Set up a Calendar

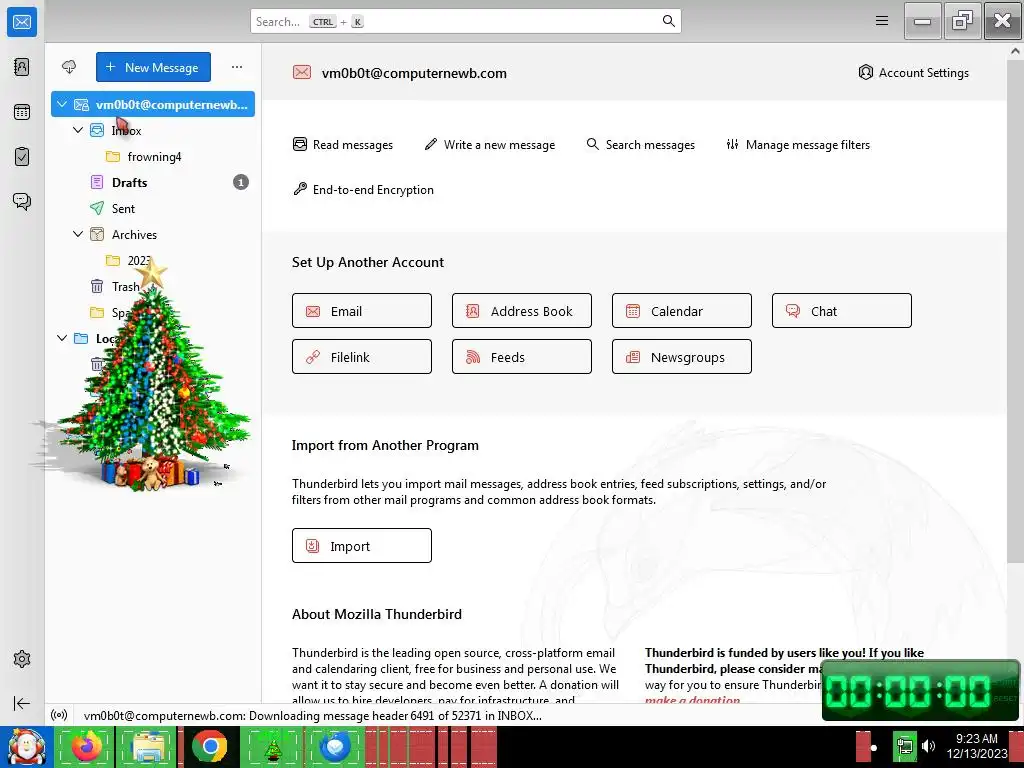pyautogui.click(x=682, y=311)
